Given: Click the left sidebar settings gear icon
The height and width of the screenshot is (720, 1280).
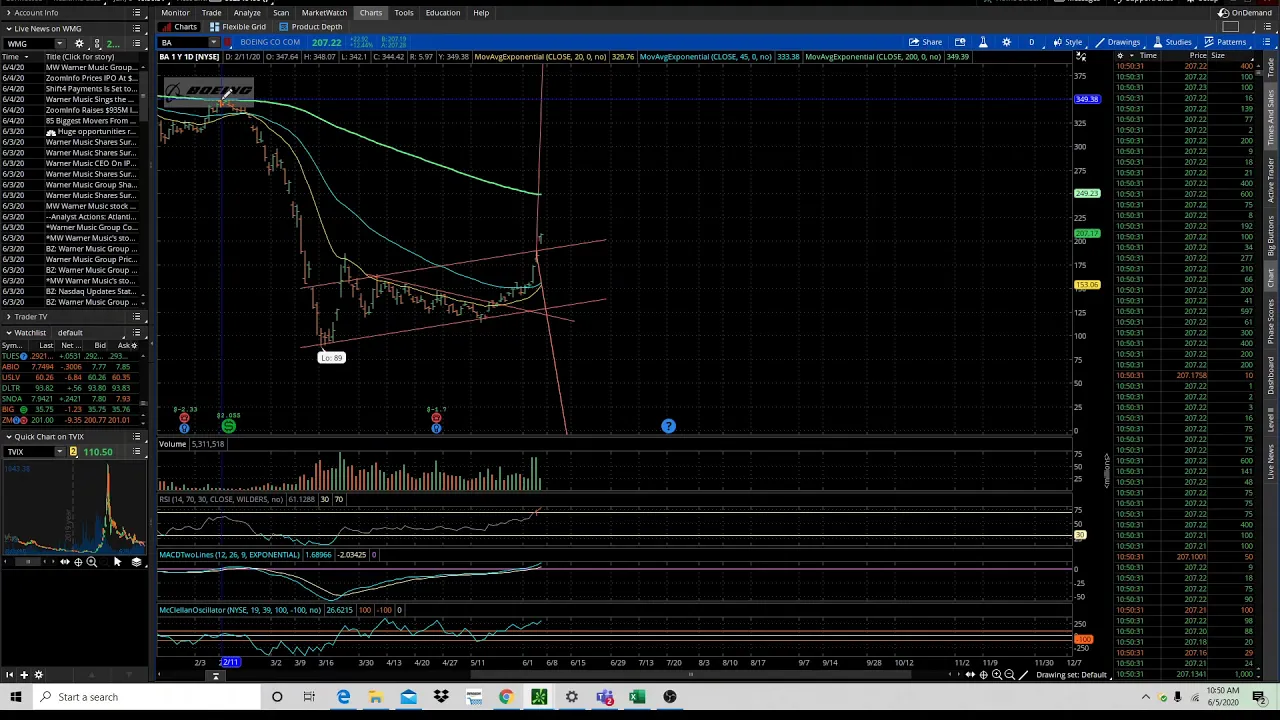Looking at the screenshot, I should coord(39,675).
